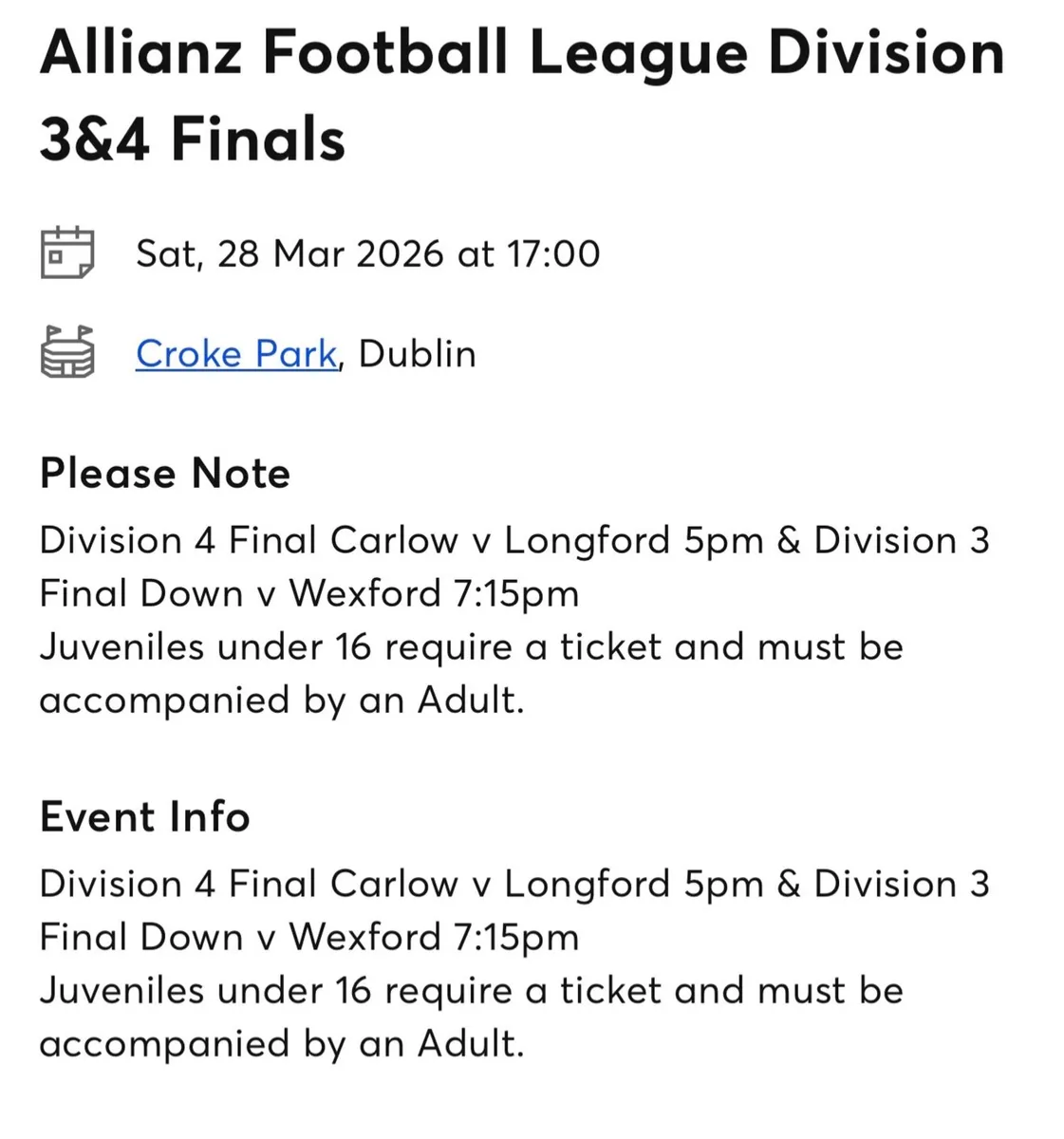Click the word Dublin beside the venue link
This screenshot has height=1139, width=1064.
pyautogui.click(x=416, y=353)
